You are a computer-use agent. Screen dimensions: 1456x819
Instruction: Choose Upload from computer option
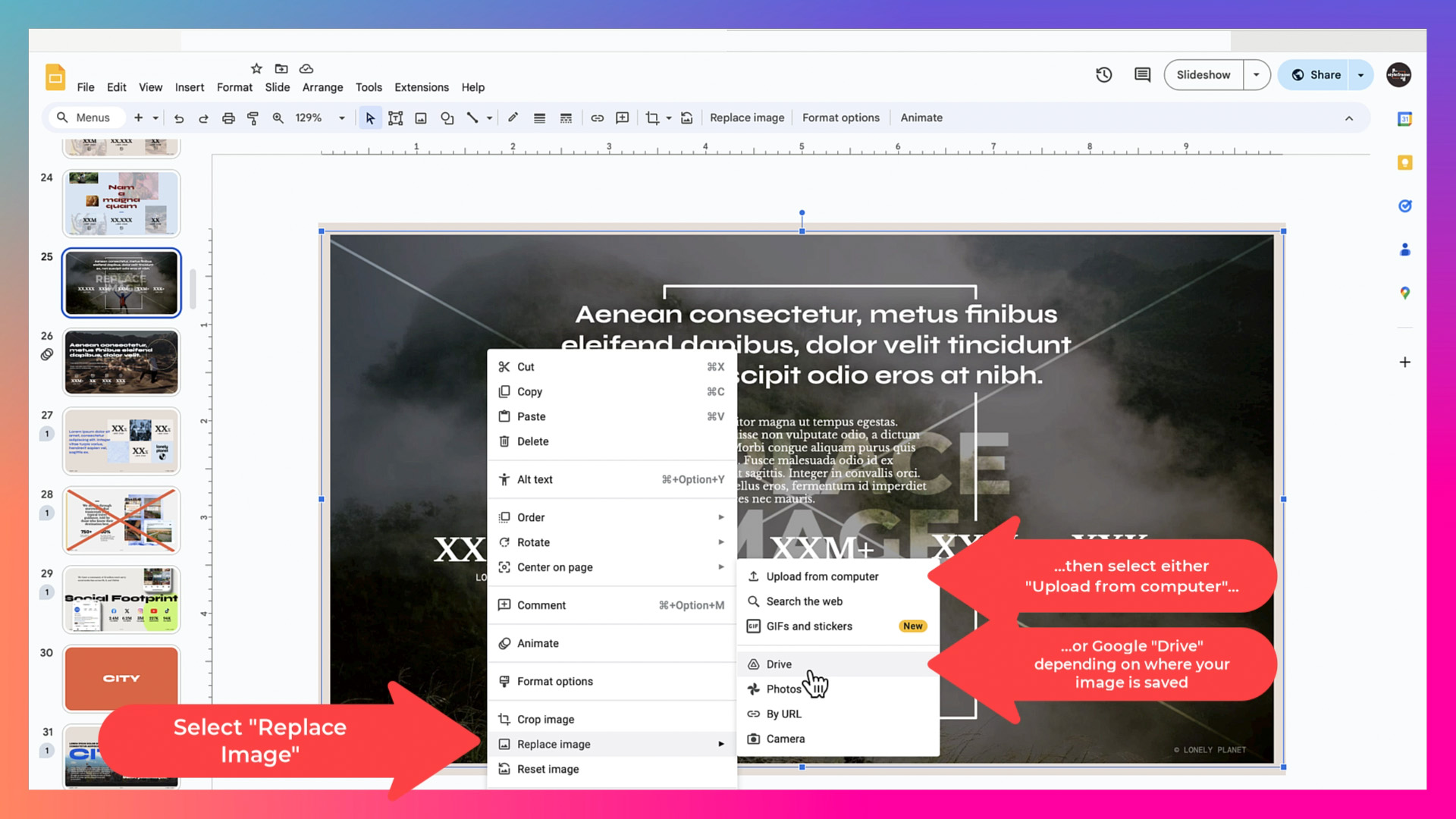(821, 576)
